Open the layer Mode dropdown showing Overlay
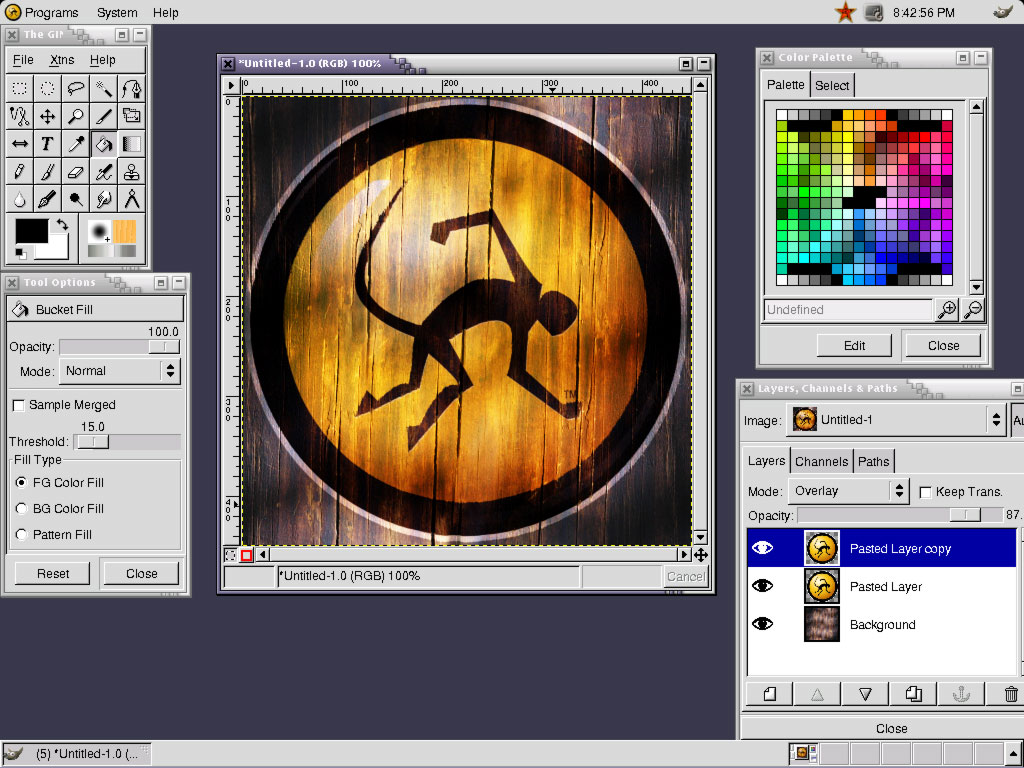Image resolution: width=1024 pixels, height=768 pixels. pos(848,491)
